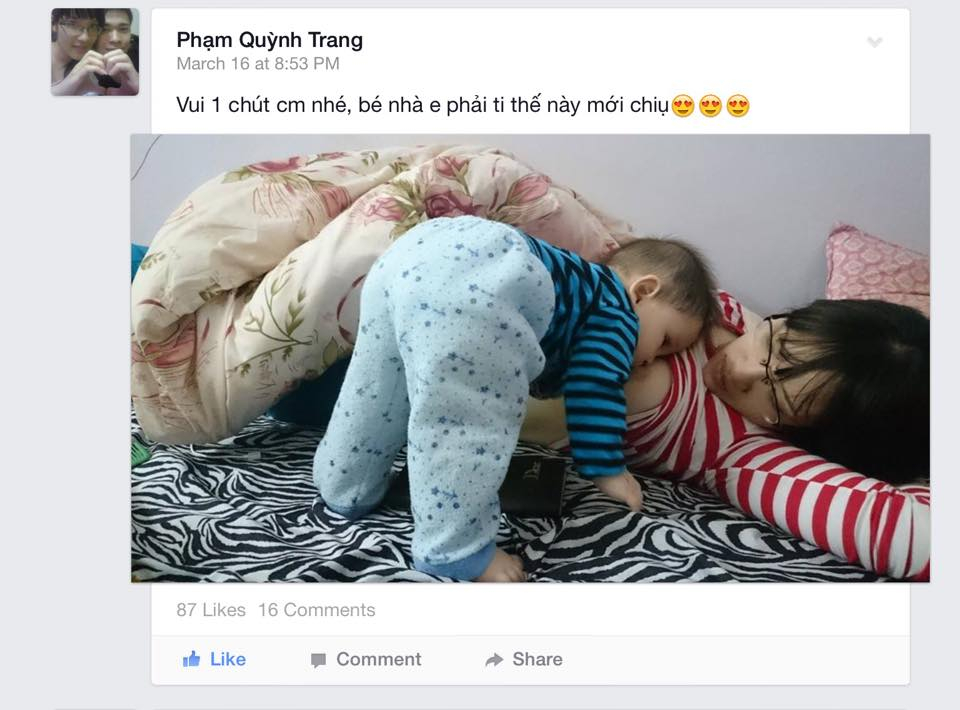Click the Comment speech bubble icon
Image resolution: width=960 pixels, height=710 pixels.
(318, 660)
